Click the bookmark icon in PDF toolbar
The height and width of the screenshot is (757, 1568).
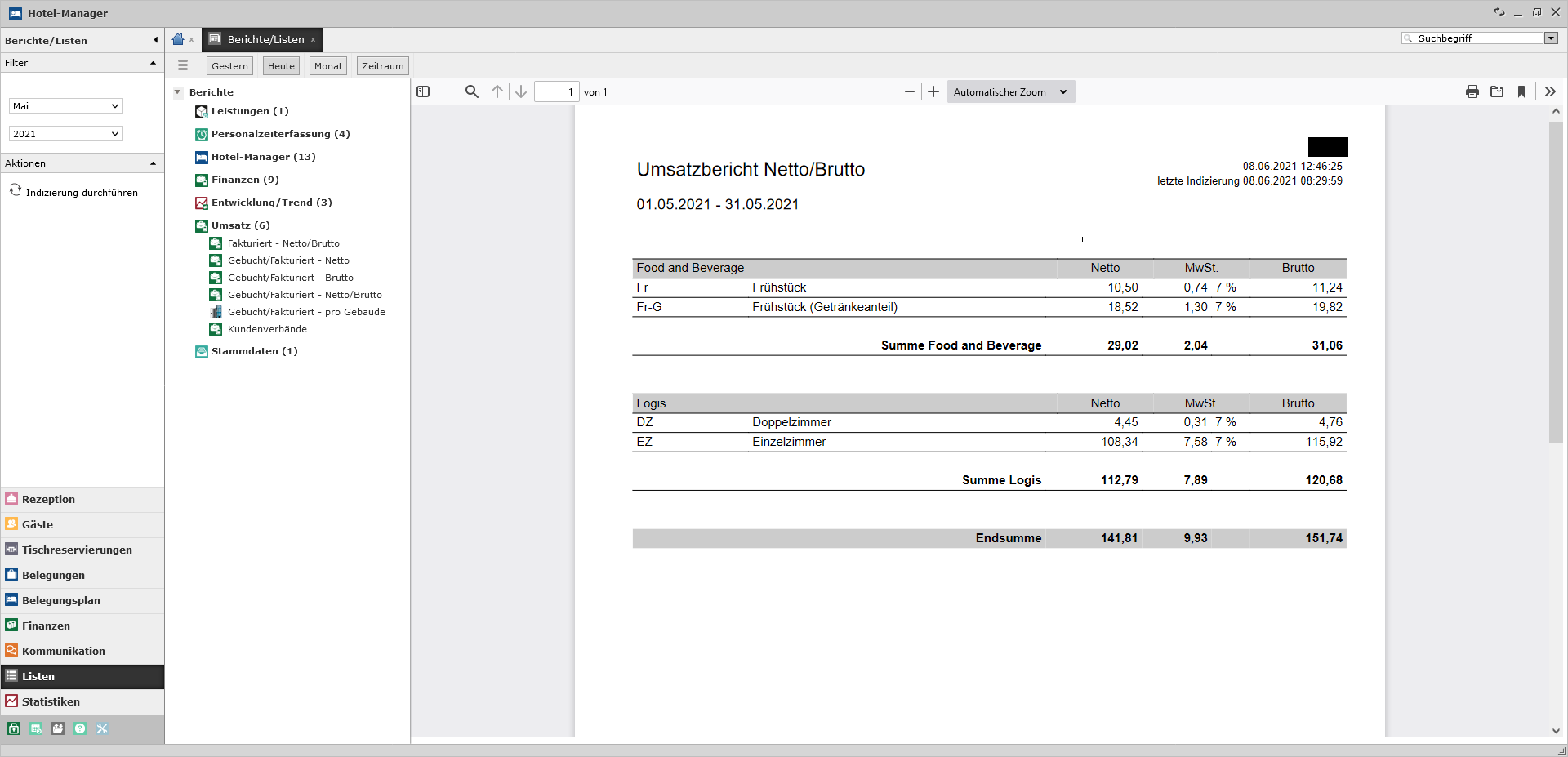(x=1521, y=91)
